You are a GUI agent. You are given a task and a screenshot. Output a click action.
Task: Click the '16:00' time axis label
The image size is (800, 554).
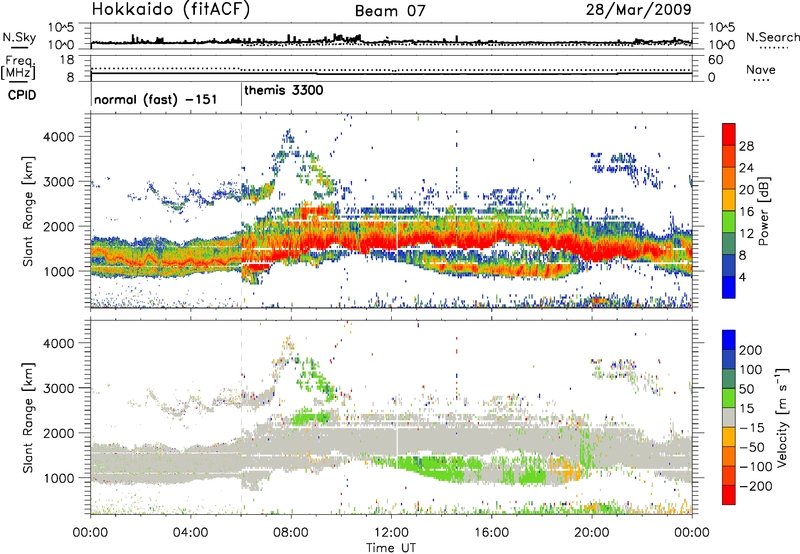pyautogui.click(x=491, y=532)
